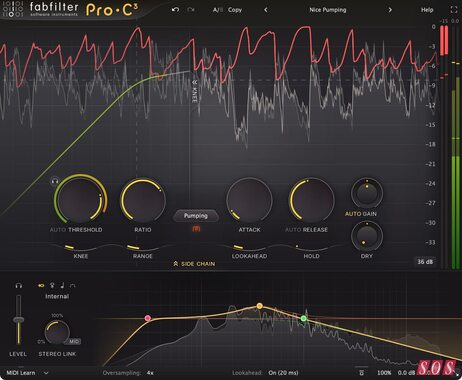Open the Nice Pumping preset menu
This screenshot has height=380, width=462.
pos(328,10)
